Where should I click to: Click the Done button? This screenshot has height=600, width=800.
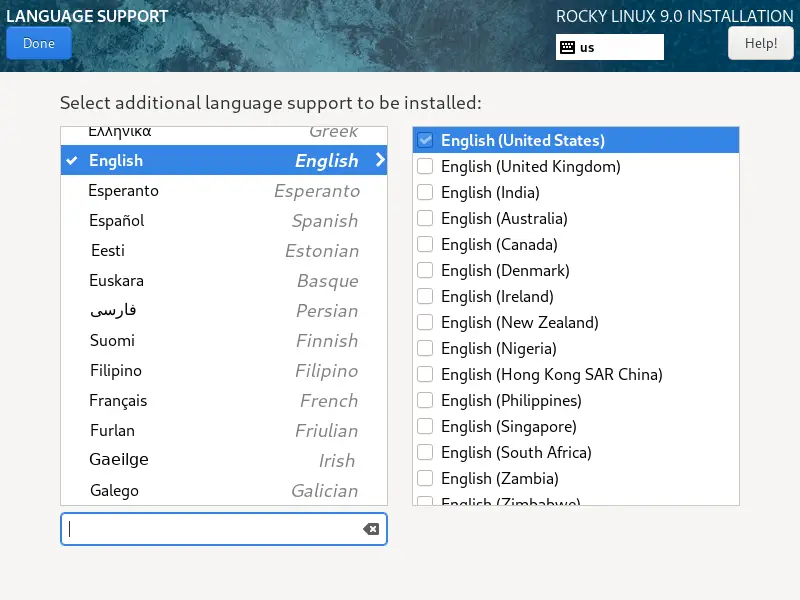tap(39, 43)
